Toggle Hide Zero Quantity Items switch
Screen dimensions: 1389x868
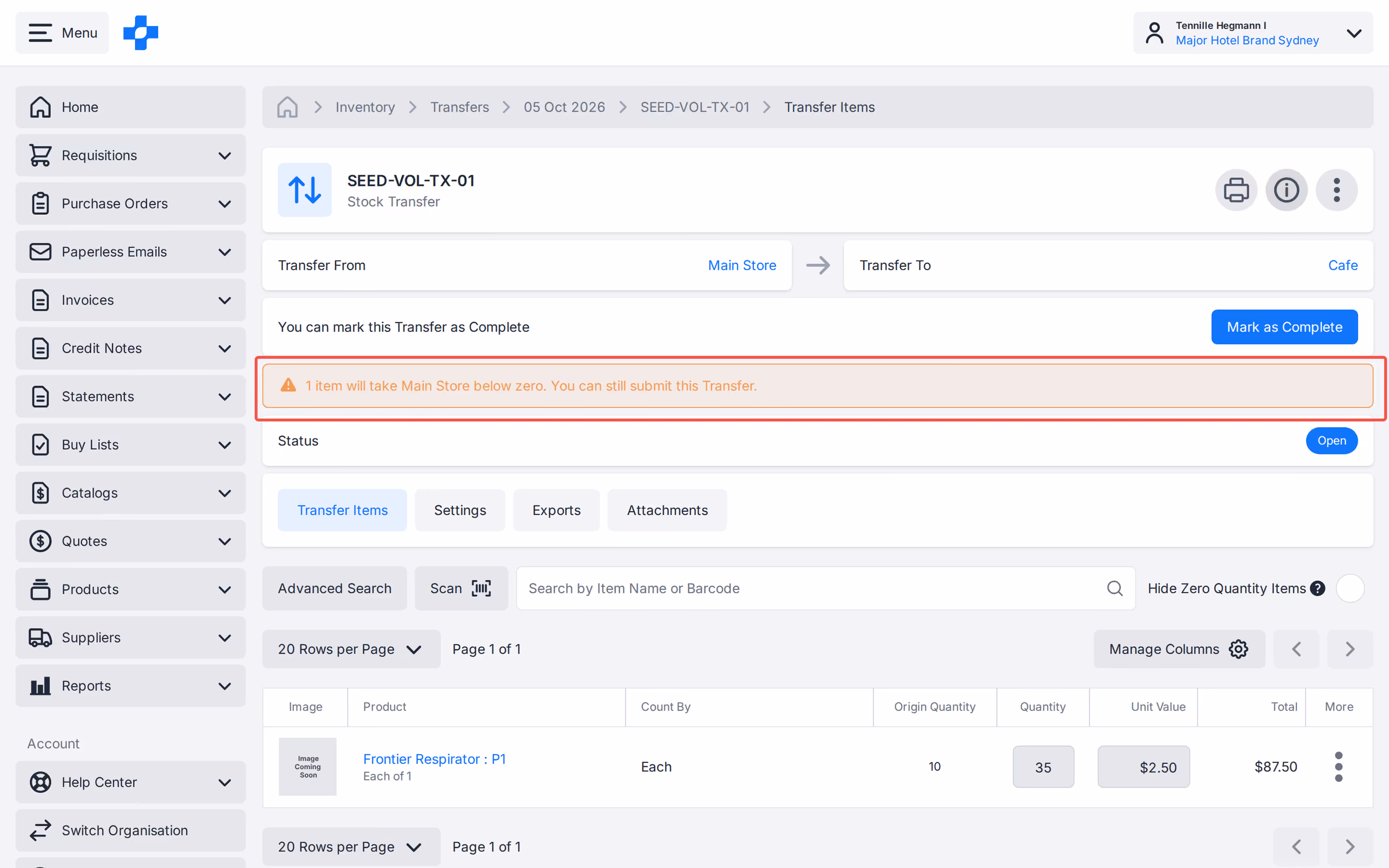tap(1350, 588)
